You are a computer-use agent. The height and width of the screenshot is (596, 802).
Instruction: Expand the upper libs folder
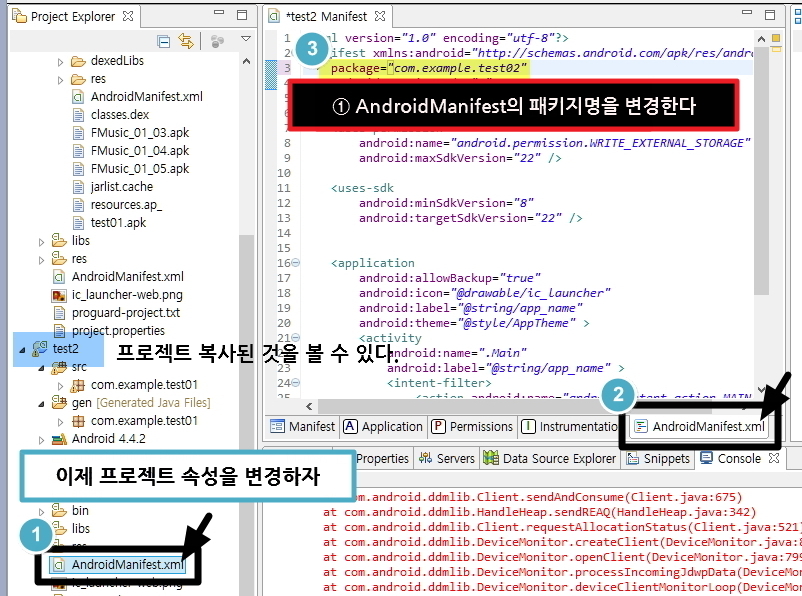tap(41, 242)
